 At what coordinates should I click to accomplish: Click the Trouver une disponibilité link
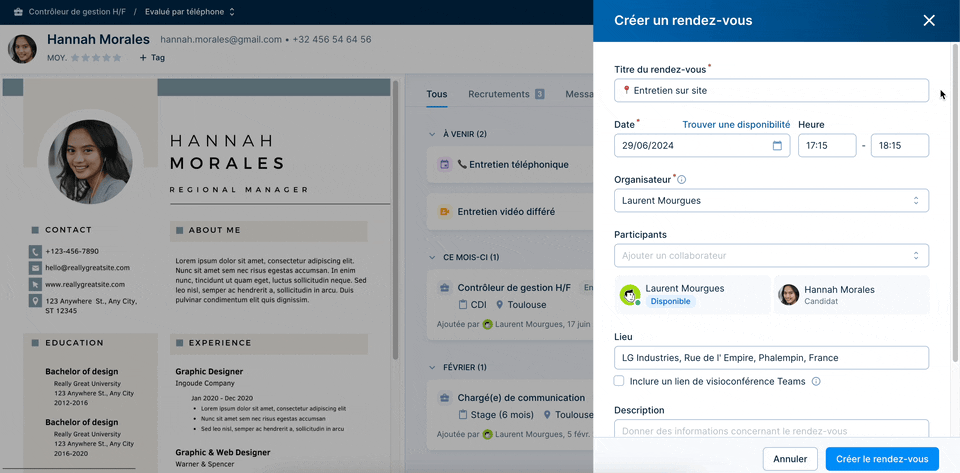pos(737,124)
